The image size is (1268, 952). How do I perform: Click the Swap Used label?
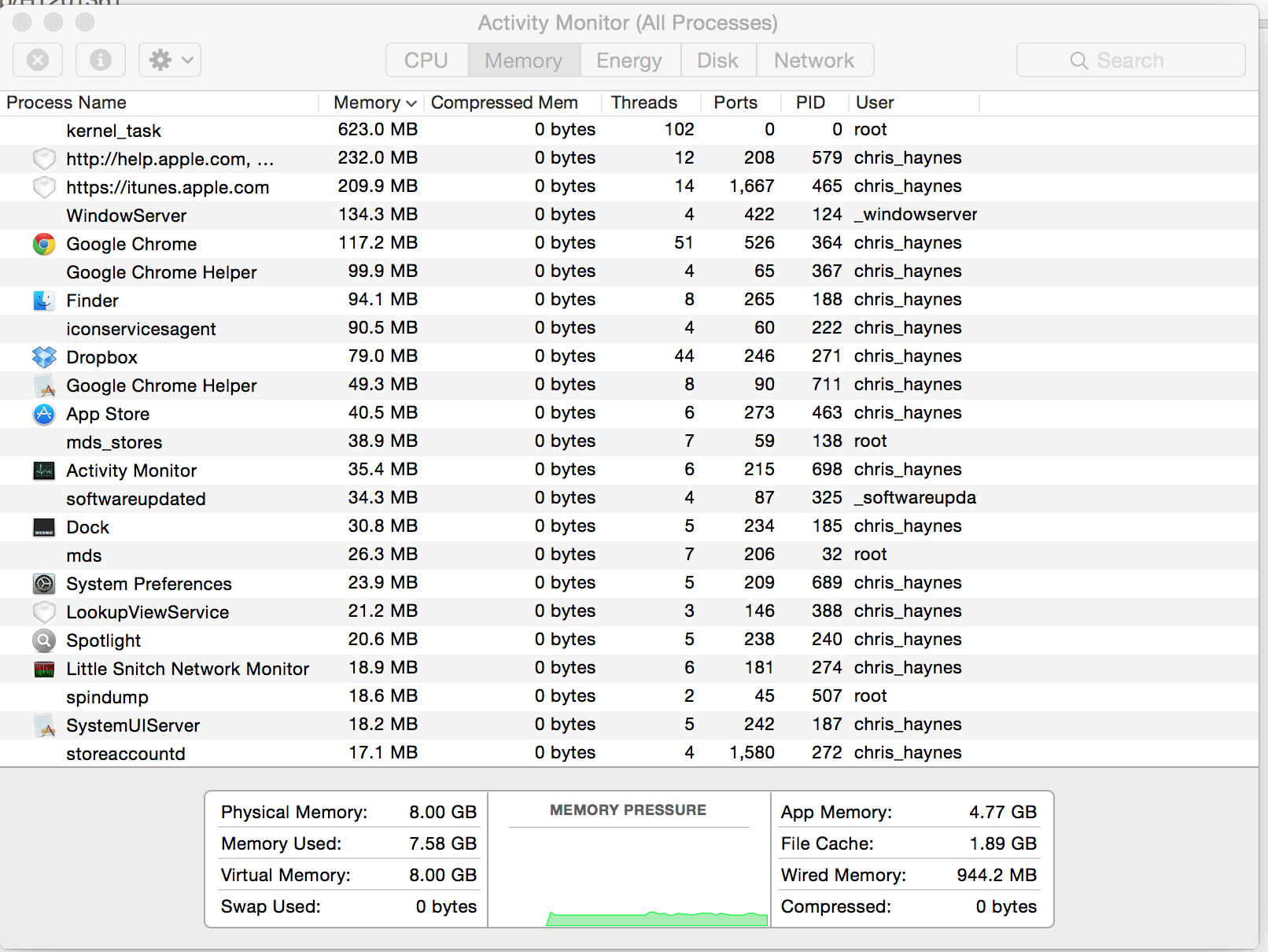coord(271,906)
